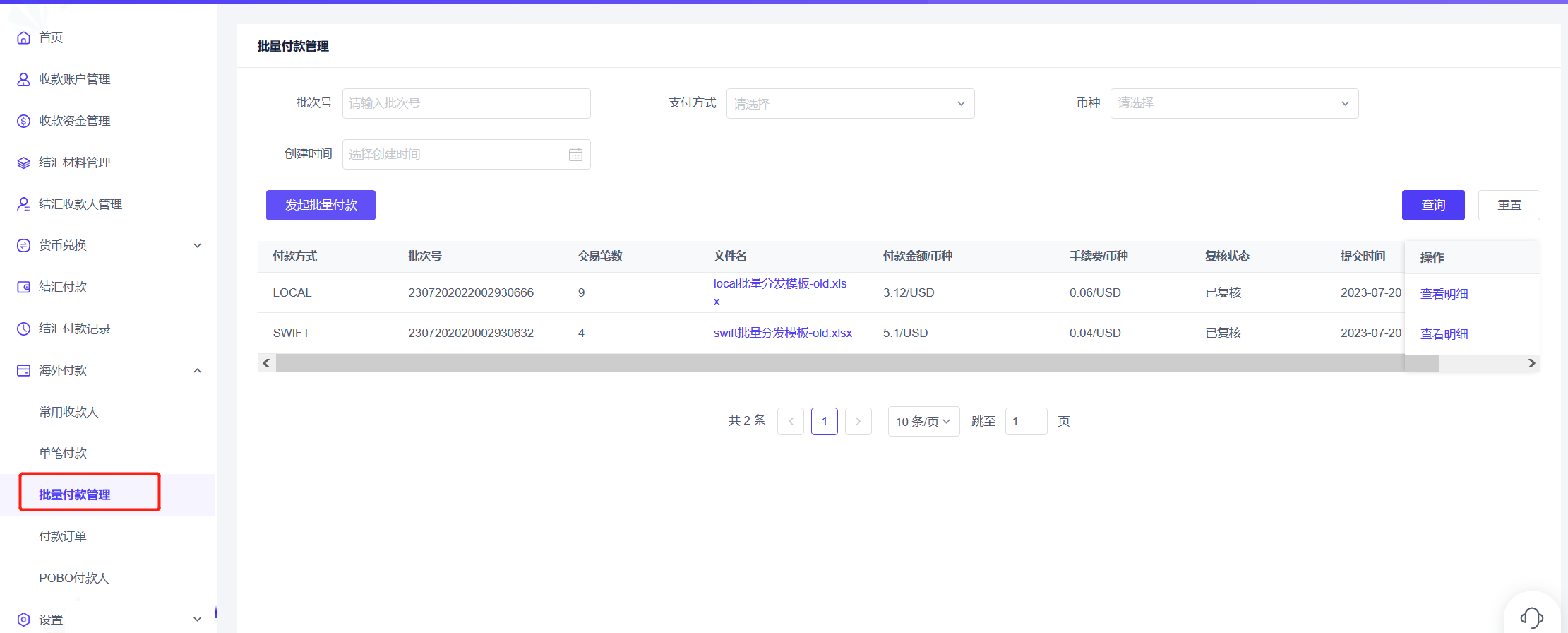Click the 发起批量付款 button
The width and height of the screenshot is (1568, 633).
coord(321,205)
